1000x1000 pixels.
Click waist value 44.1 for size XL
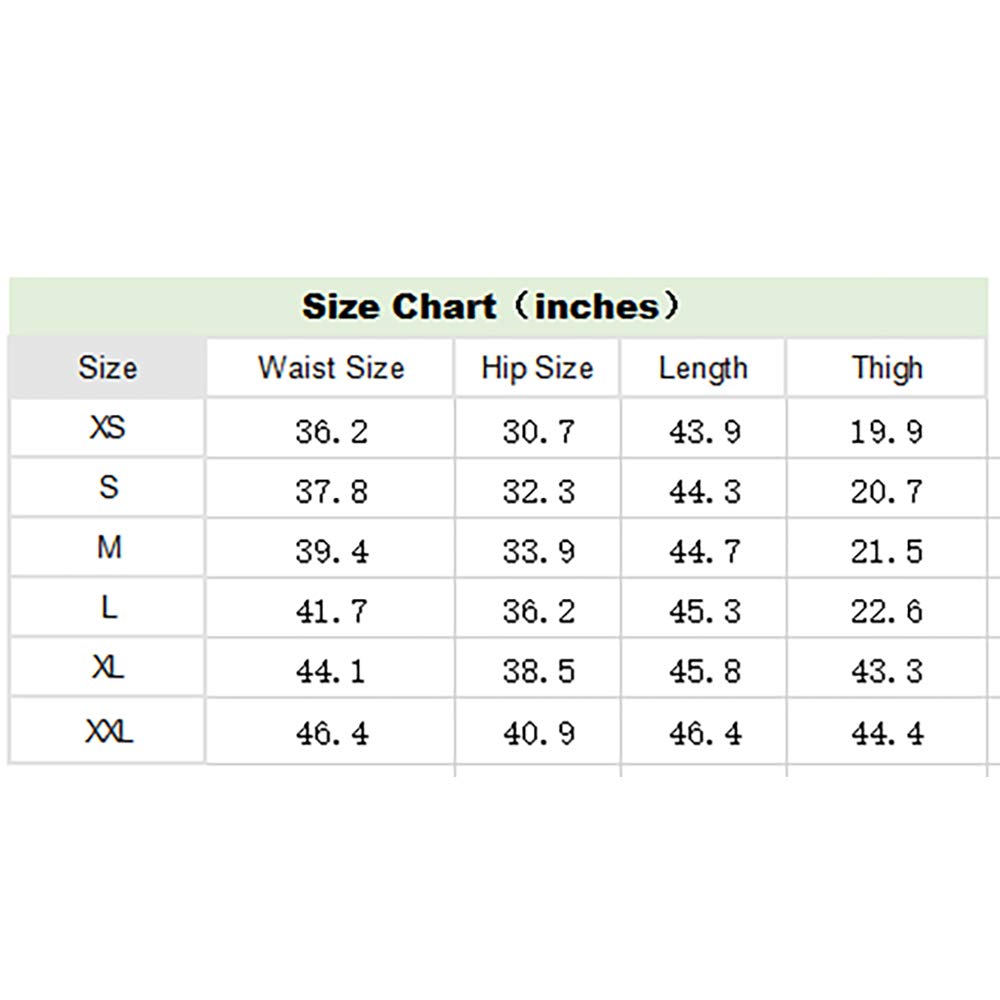[x=332, y=672]
